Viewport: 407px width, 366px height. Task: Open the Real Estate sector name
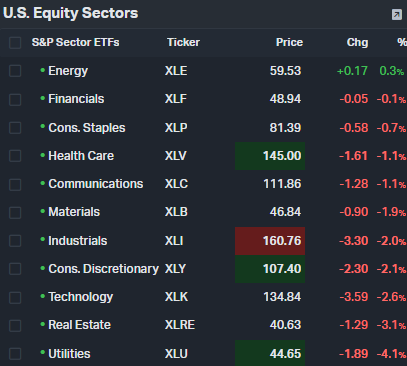pos(79,325)
